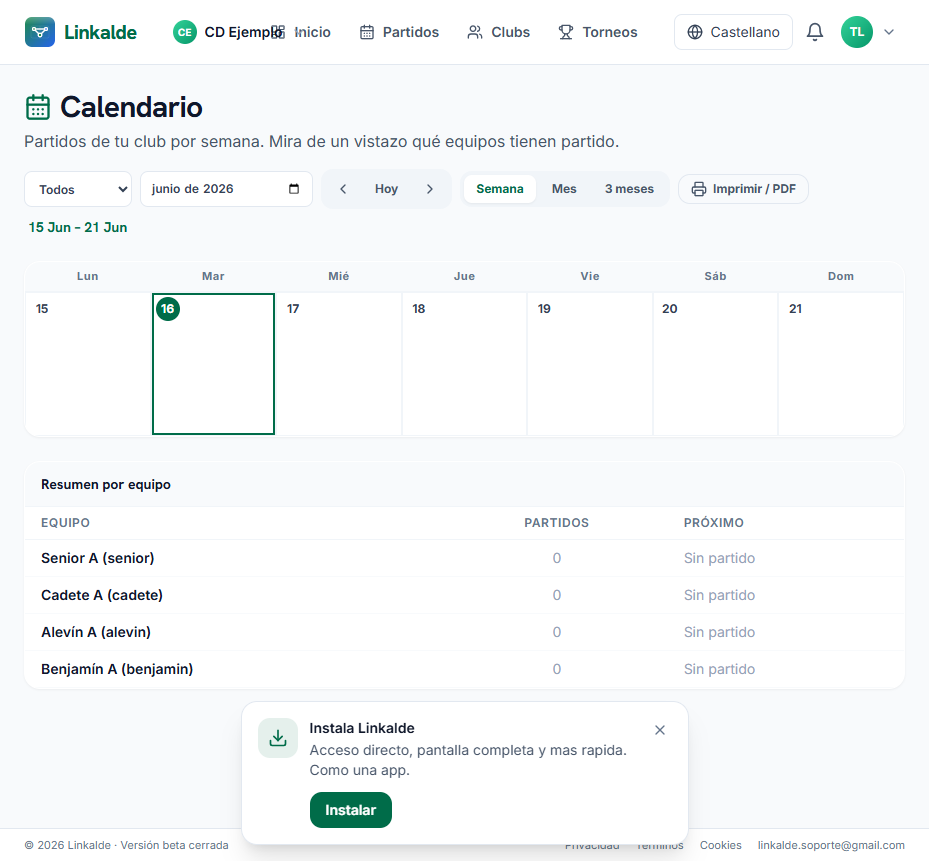The width and height of the screenshot is (929, 861).
Task: Select day 21 cell
Action: pos(841,364)
